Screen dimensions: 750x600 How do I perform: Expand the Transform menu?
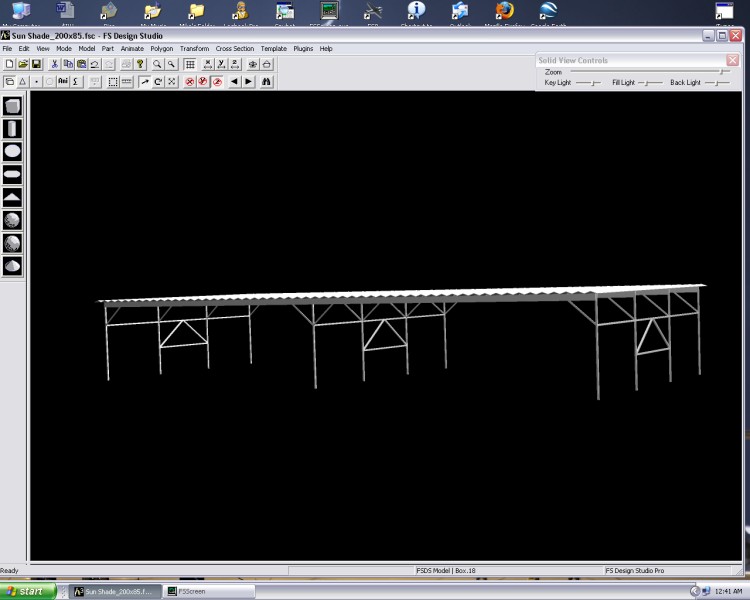194,48
